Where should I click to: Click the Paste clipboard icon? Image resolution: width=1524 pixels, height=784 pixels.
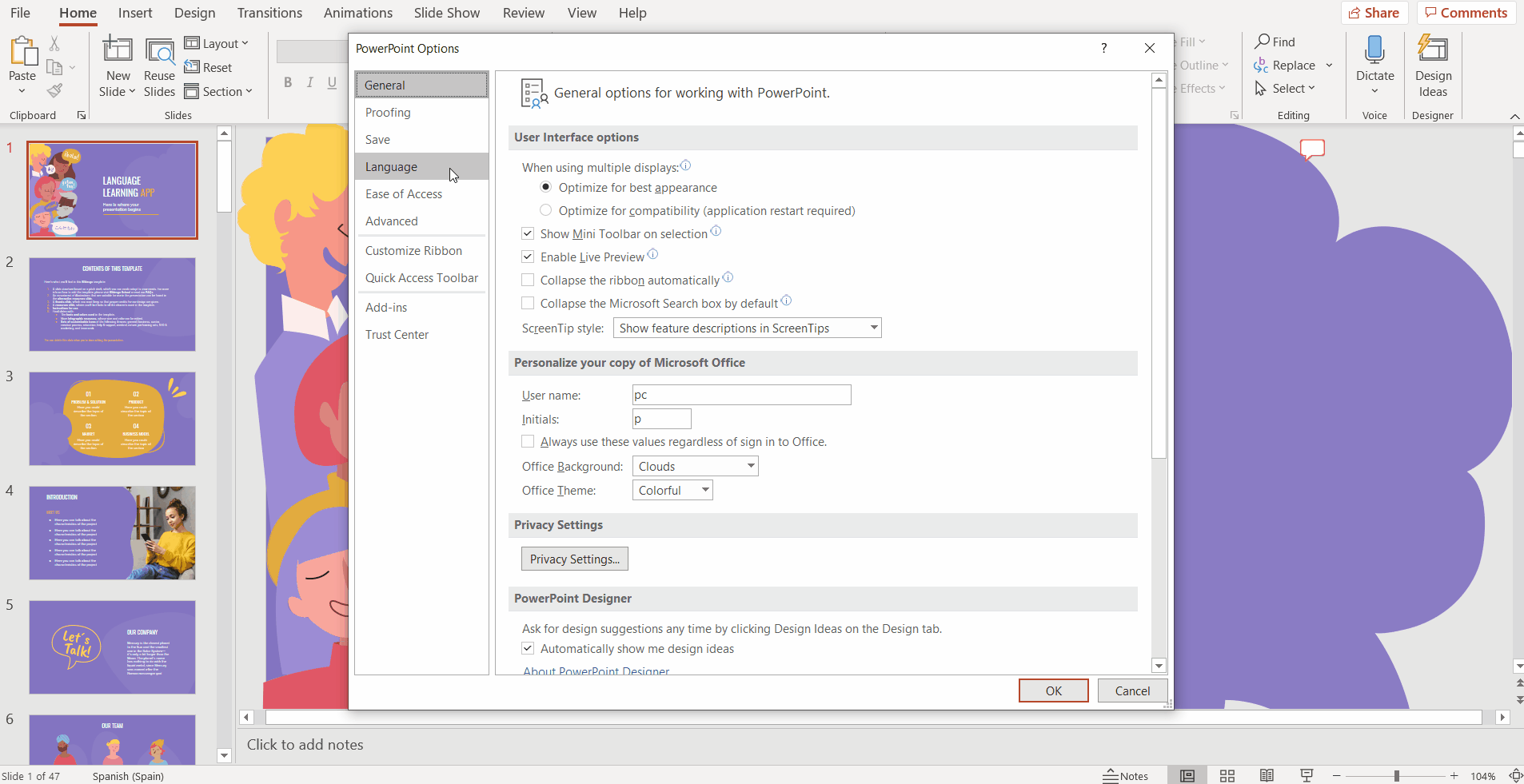(x=22, y=52)
